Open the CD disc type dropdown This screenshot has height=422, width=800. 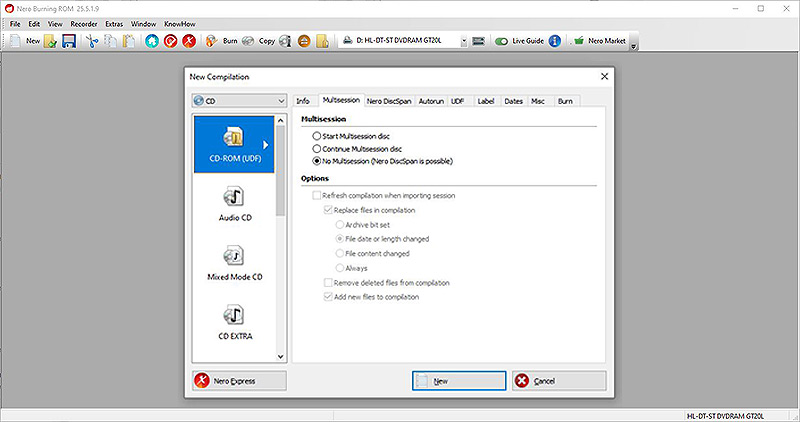point(239,101)
